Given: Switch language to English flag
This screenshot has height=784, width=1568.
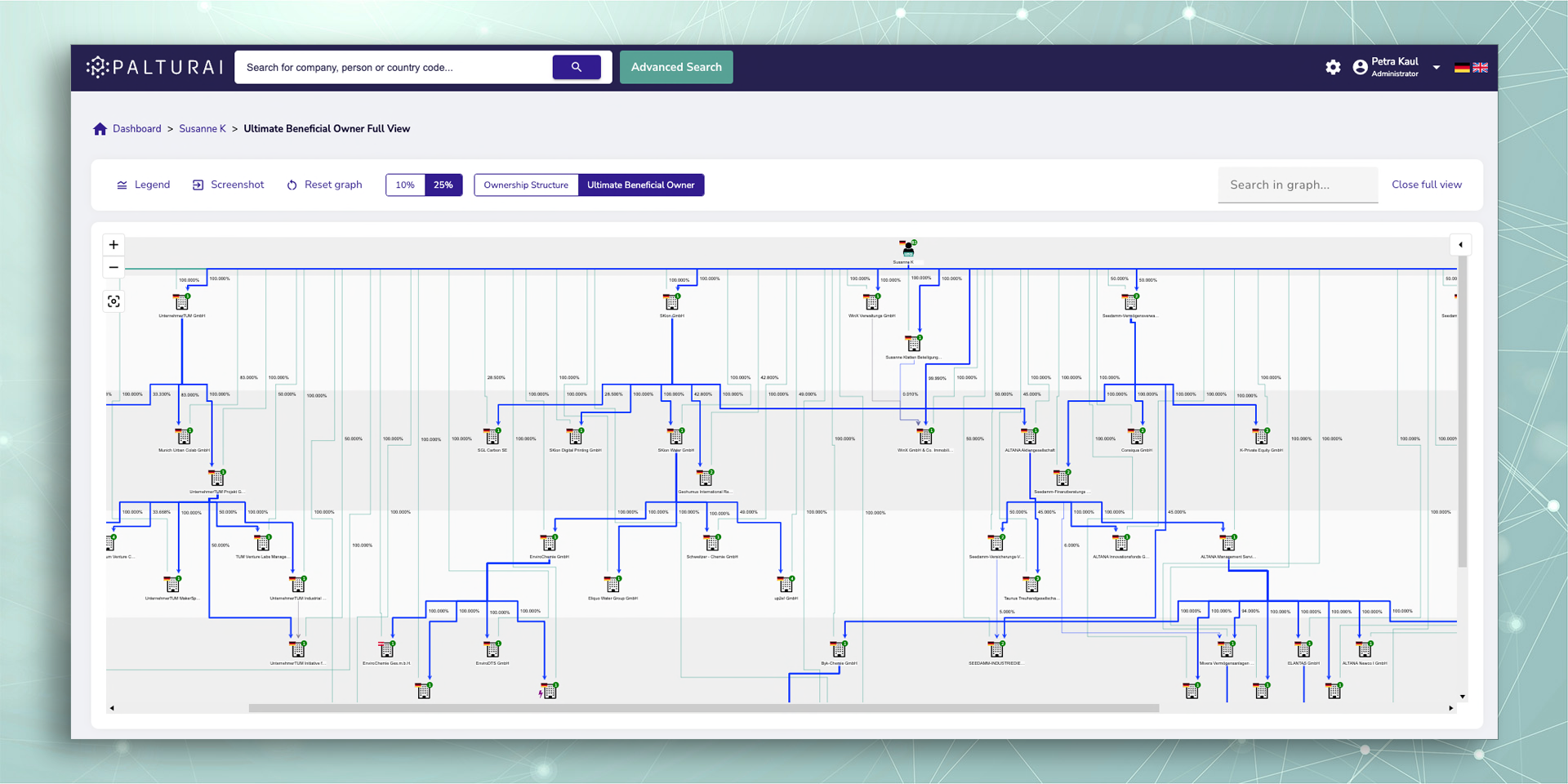Looking at the screenshot, I should [1481, 68].
